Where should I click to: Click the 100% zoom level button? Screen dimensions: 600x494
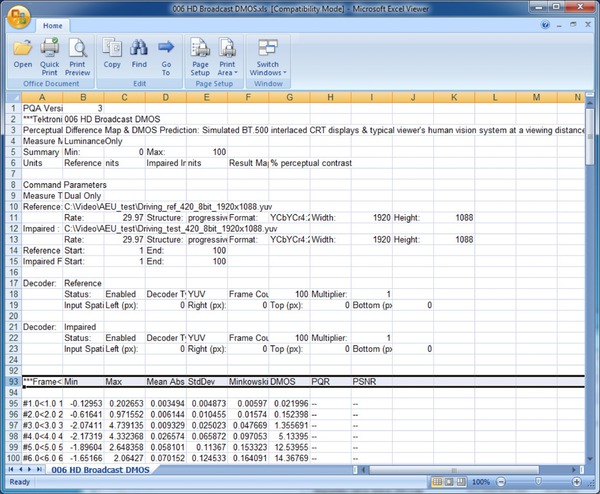(x=483, y=481)
